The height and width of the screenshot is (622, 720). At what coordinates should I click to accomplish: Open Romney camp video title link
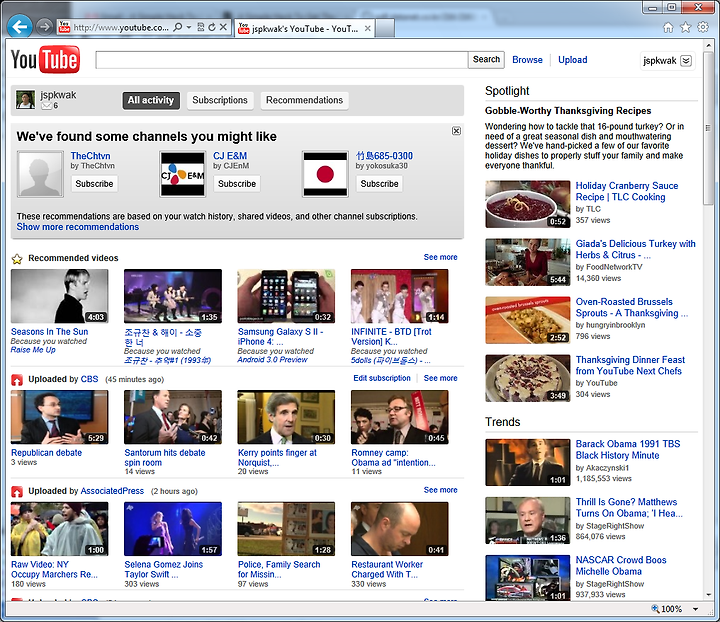(394, 458)
